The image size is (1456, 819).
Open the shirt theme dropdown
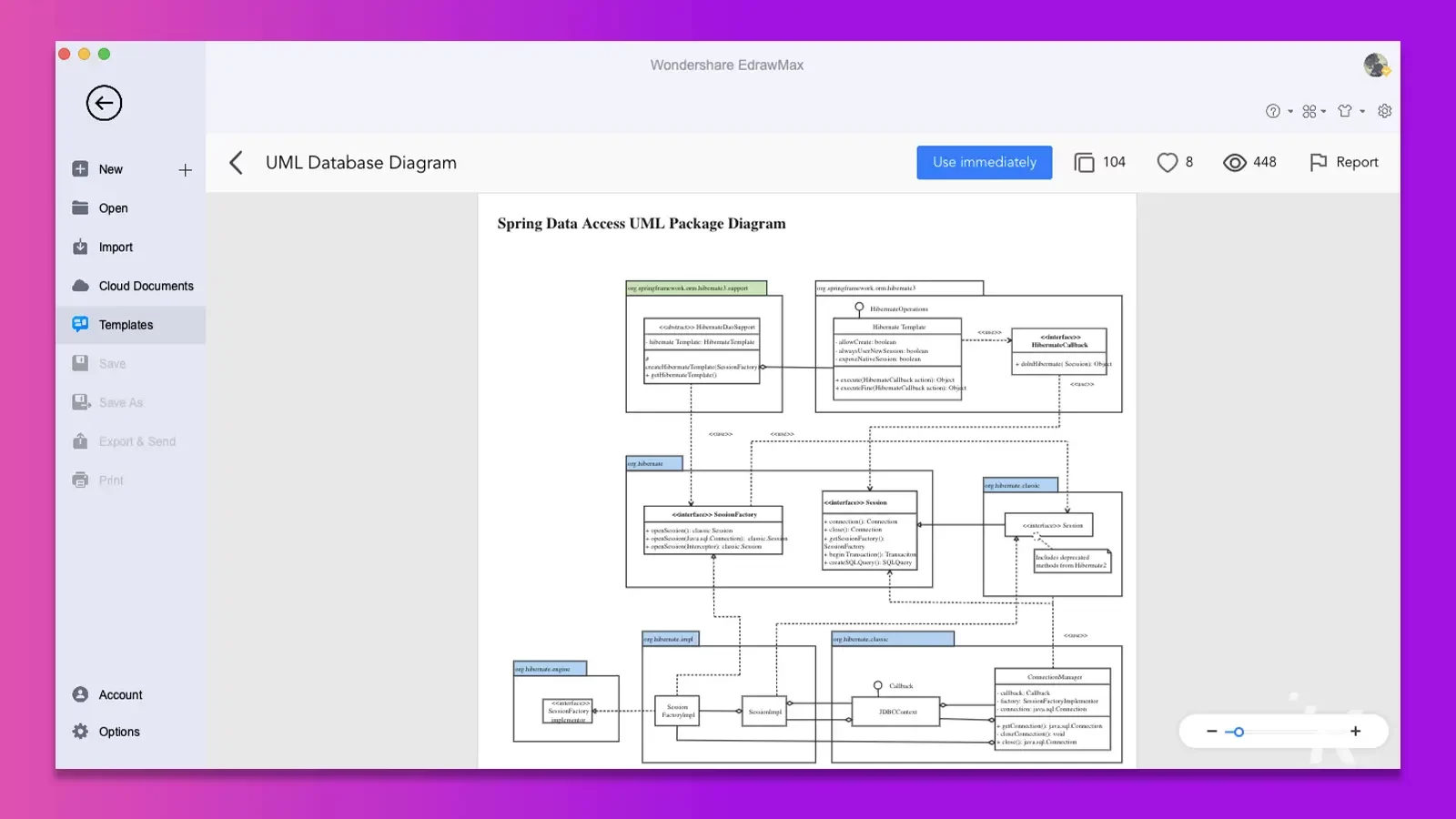click(1350, 111)
